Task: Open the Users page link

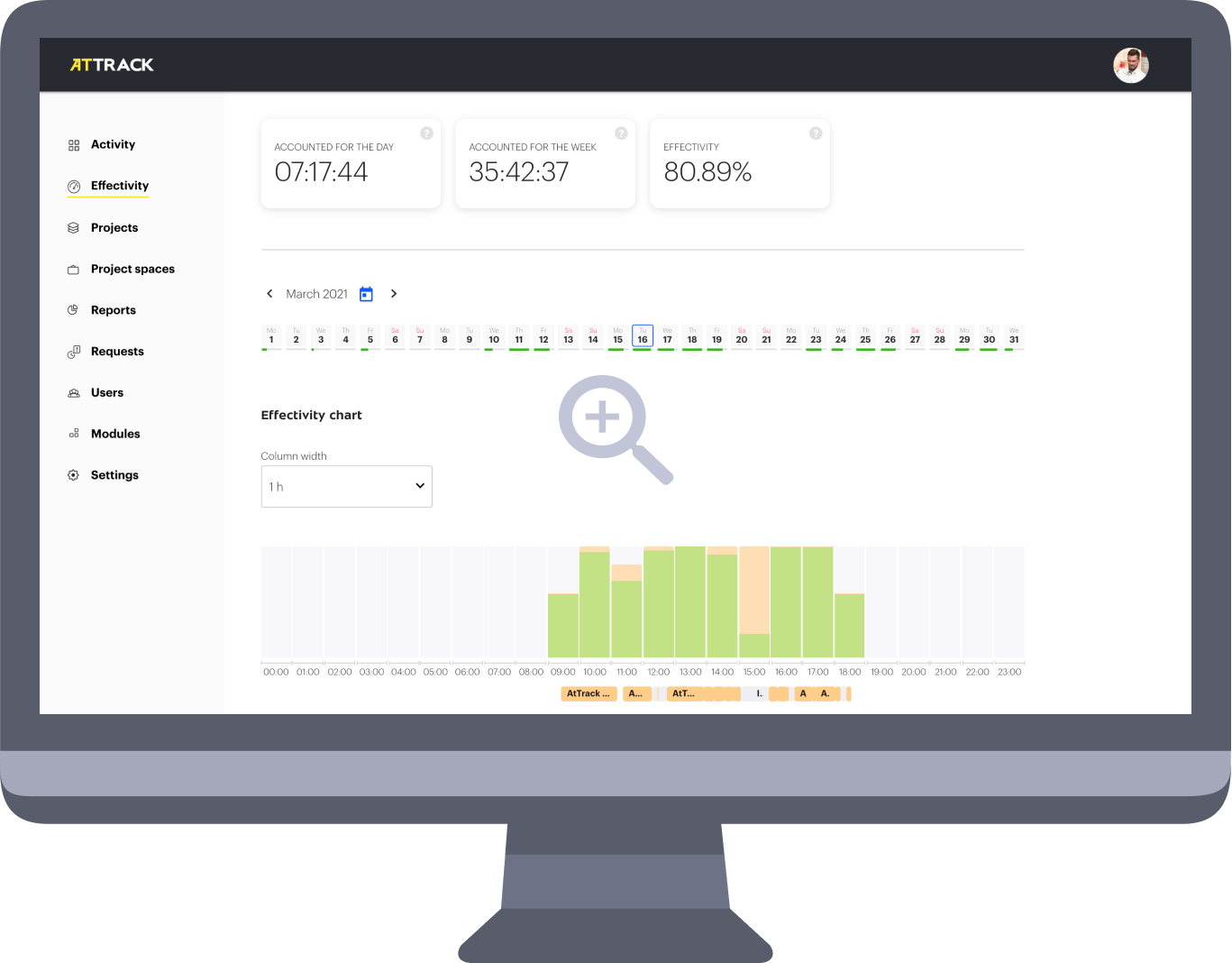Action: [107, 393]
